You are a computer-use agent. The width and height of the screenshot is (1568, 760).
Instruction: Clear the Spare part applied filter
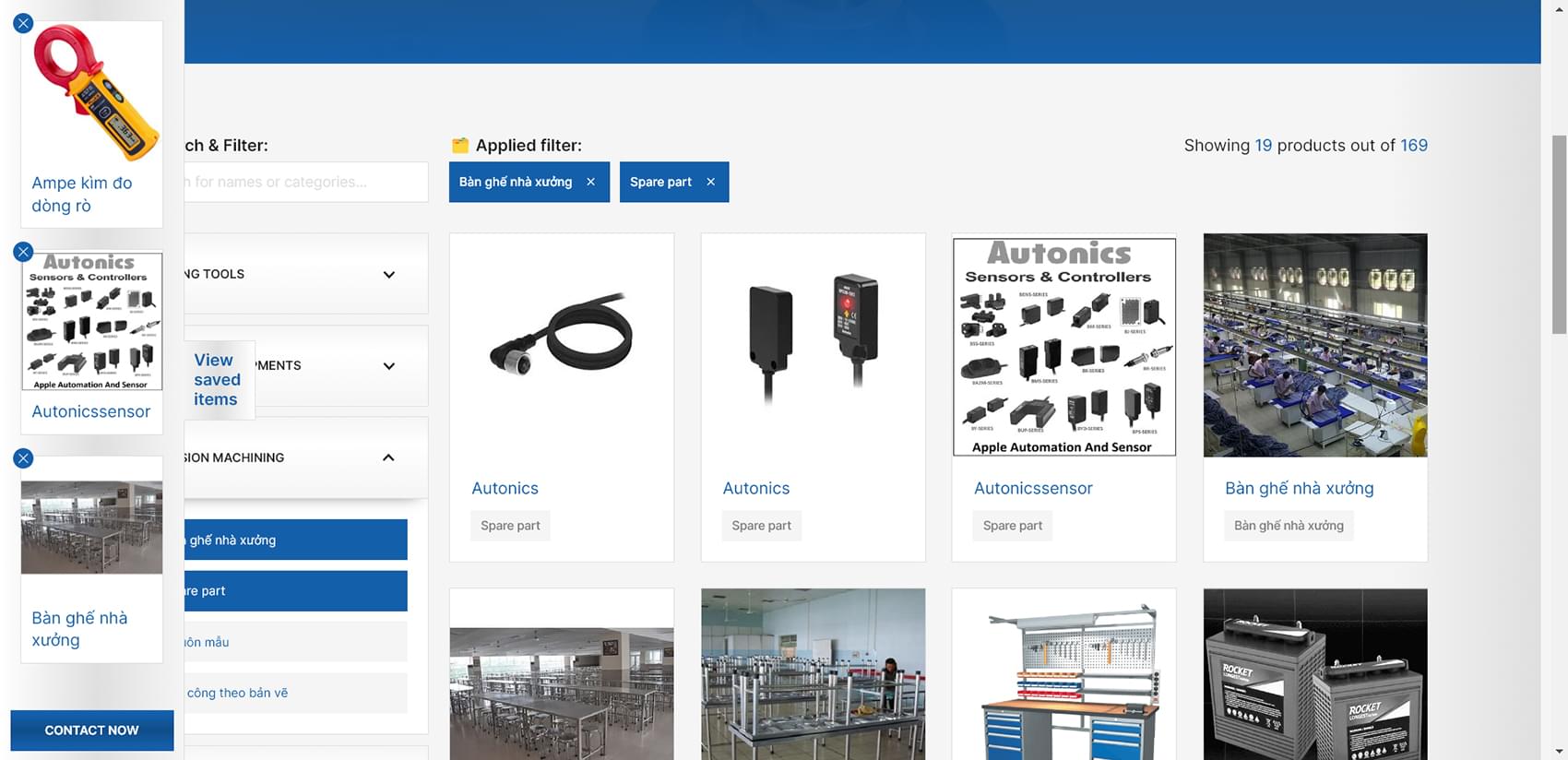711,182
